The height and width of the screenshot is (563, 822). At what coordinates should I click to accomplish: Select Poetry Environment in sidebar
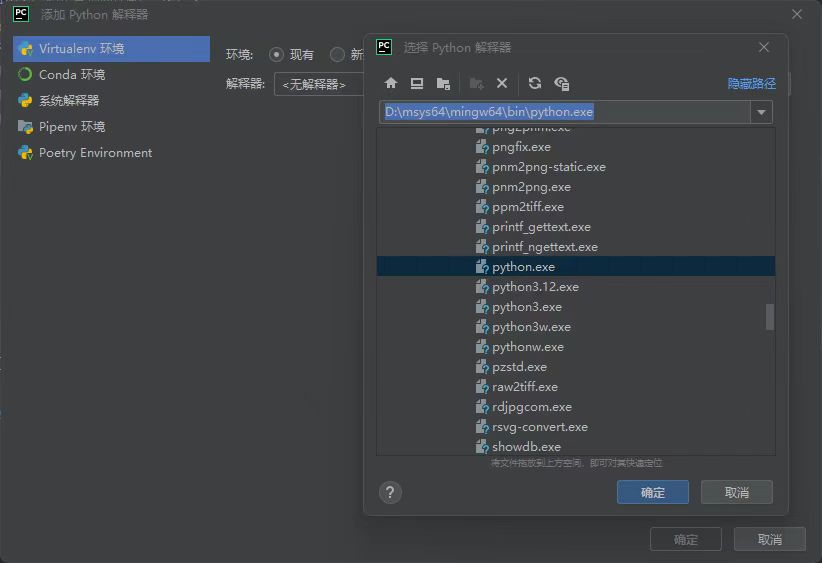point(111,153)
